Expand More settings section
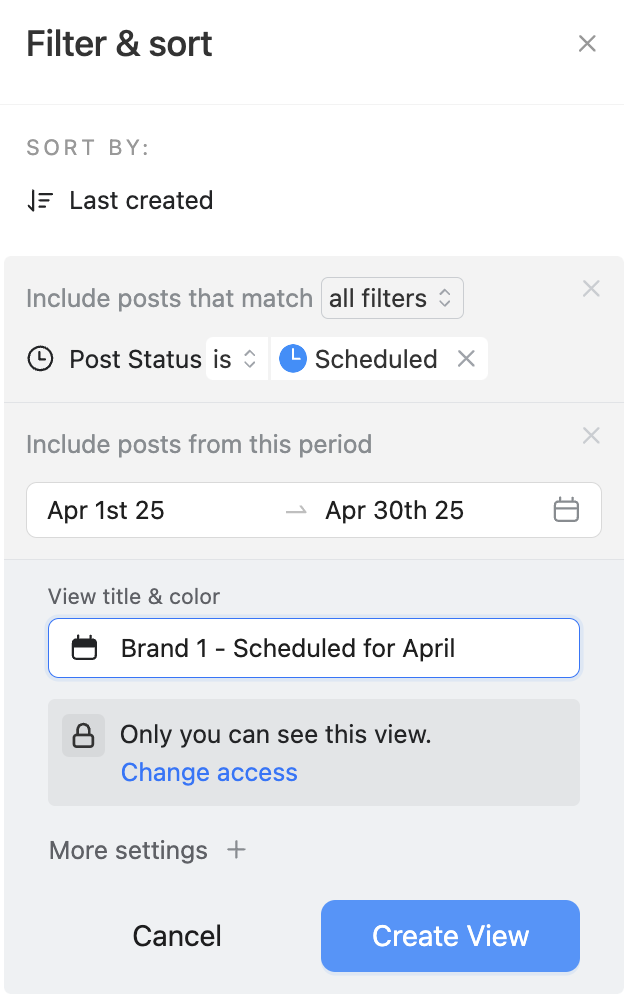This screenshot has width=624, height=1004. point(129,850)
